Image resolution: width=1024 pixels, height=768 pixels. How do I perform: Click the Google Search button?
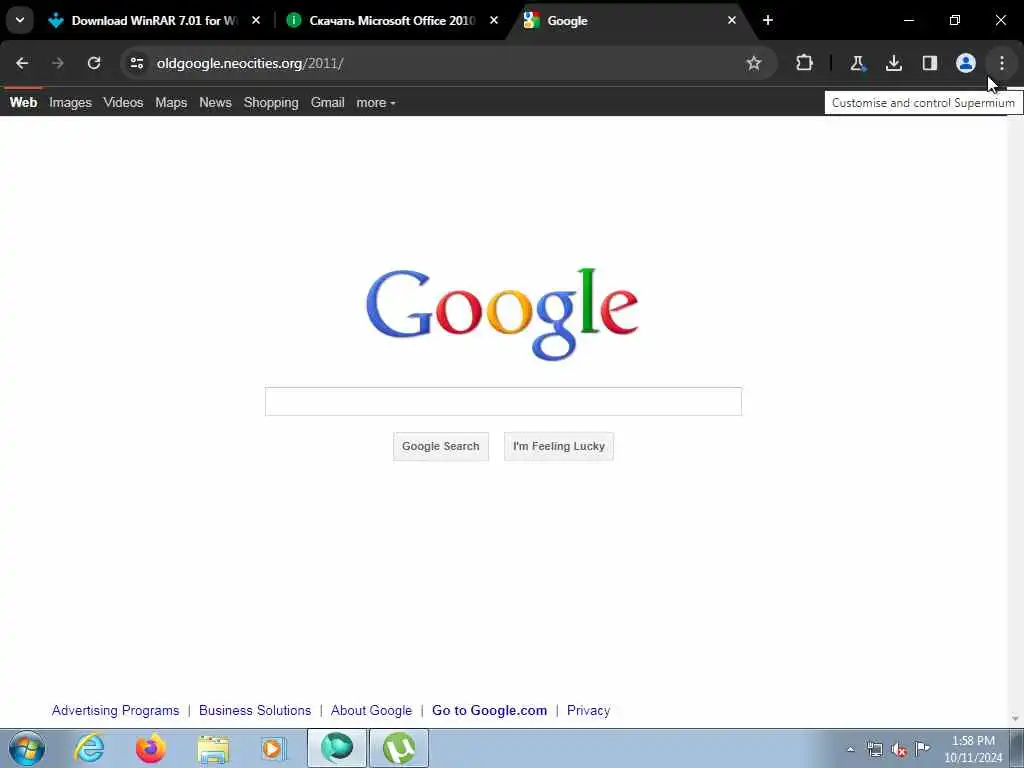(x=441, y=446)
